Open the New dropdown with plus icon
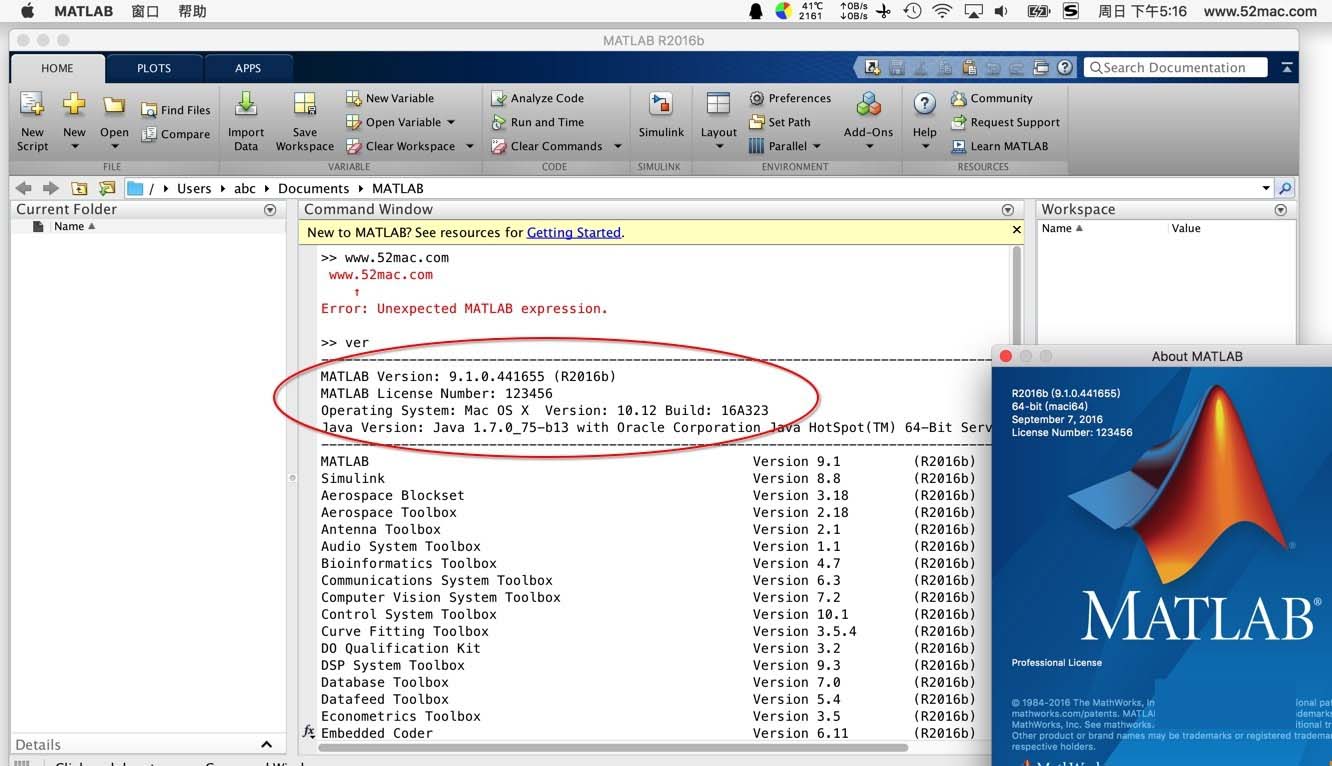Screen dimensions: 1332x766 [x=74, y=121]
